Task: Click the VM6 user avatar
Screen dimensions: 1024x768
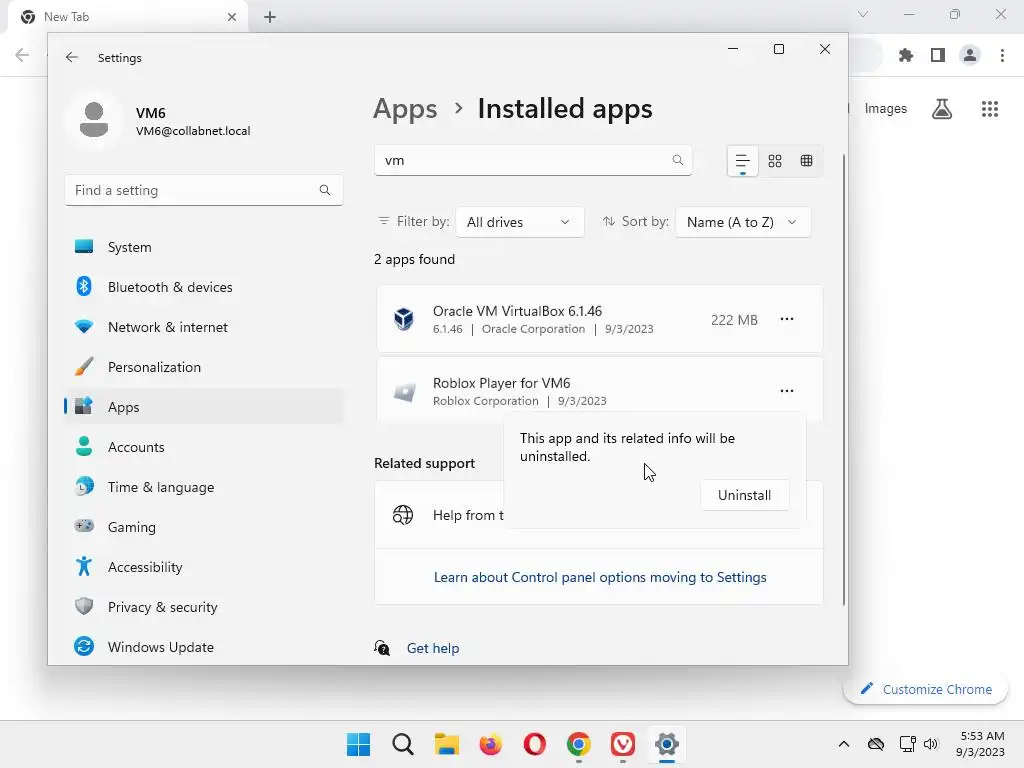Action: coord(93,120)
